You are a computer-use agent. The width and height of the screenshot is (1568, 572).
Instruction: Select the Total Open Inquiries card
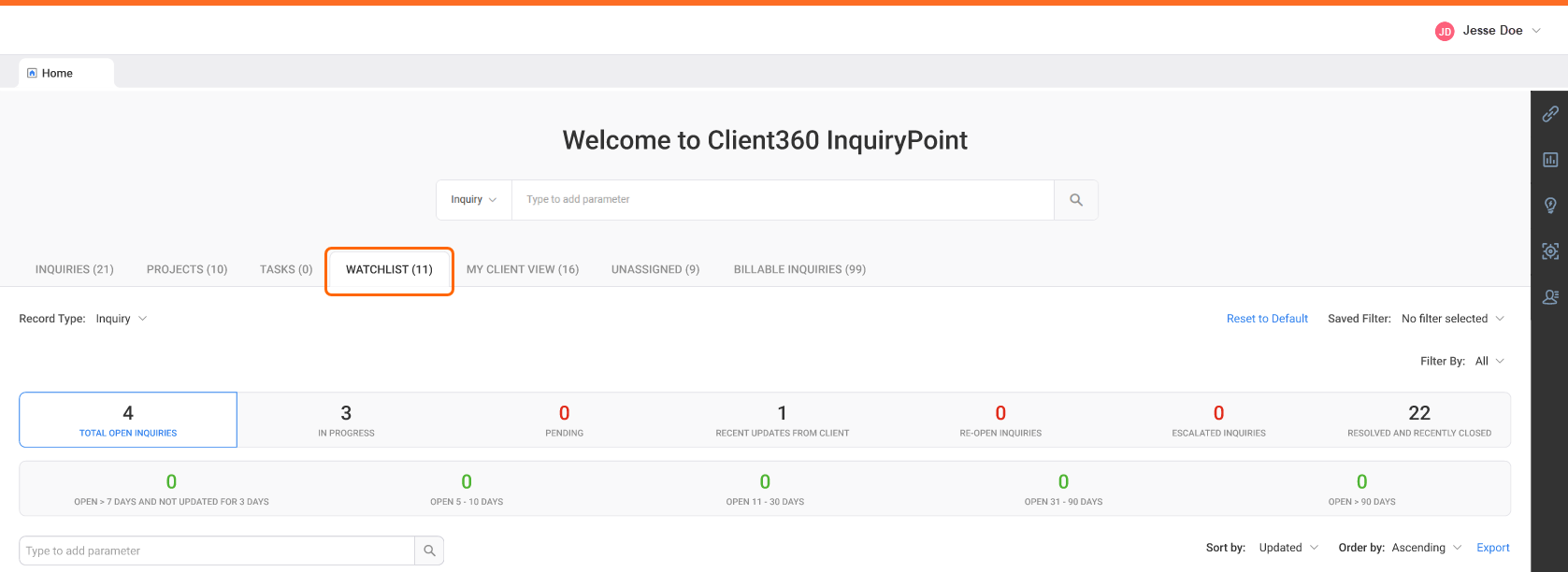pyautogui.click(x=128, y=420)
